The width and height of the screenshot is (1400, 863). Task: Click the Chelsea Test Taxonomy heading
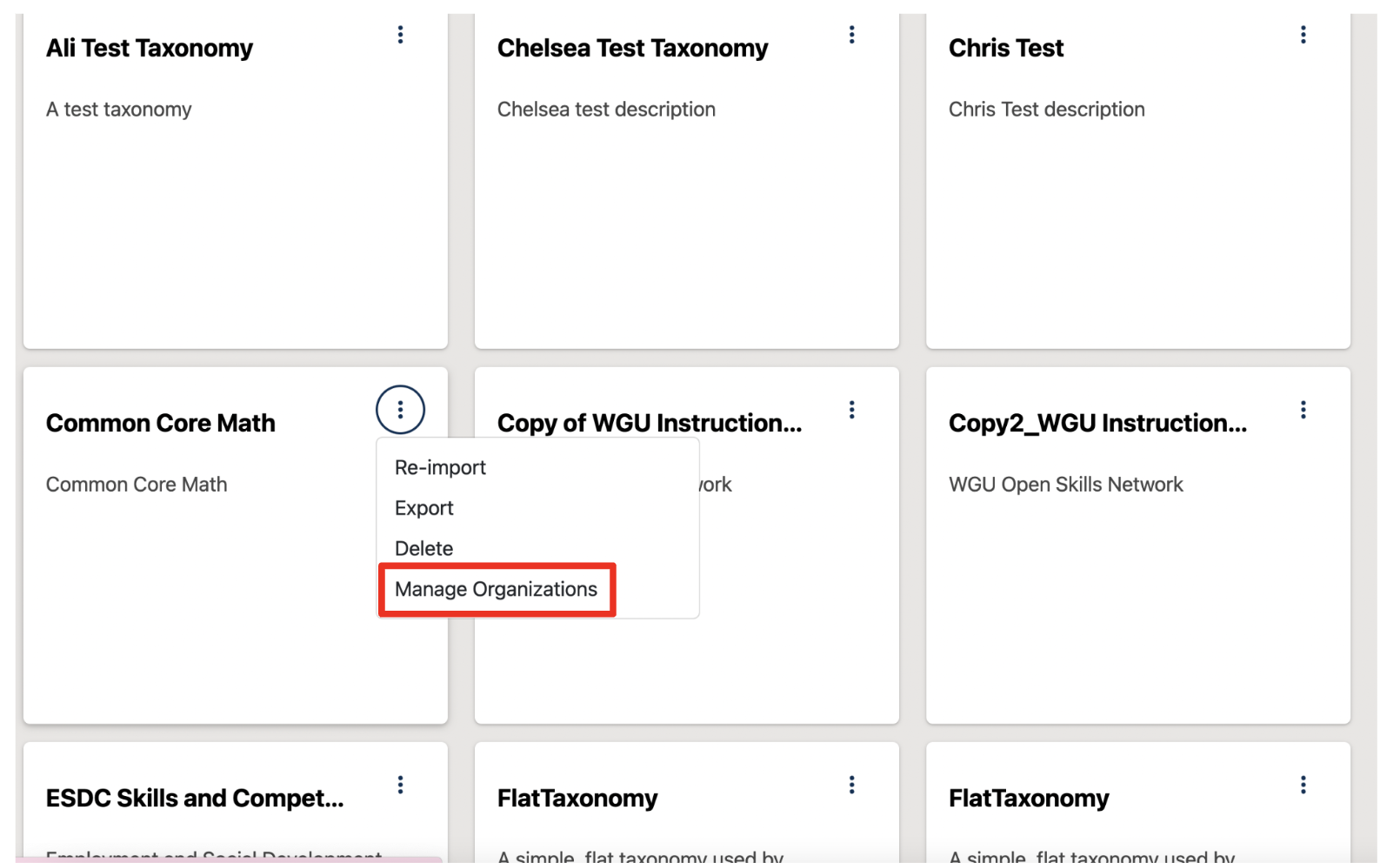(x=632, y=49)
